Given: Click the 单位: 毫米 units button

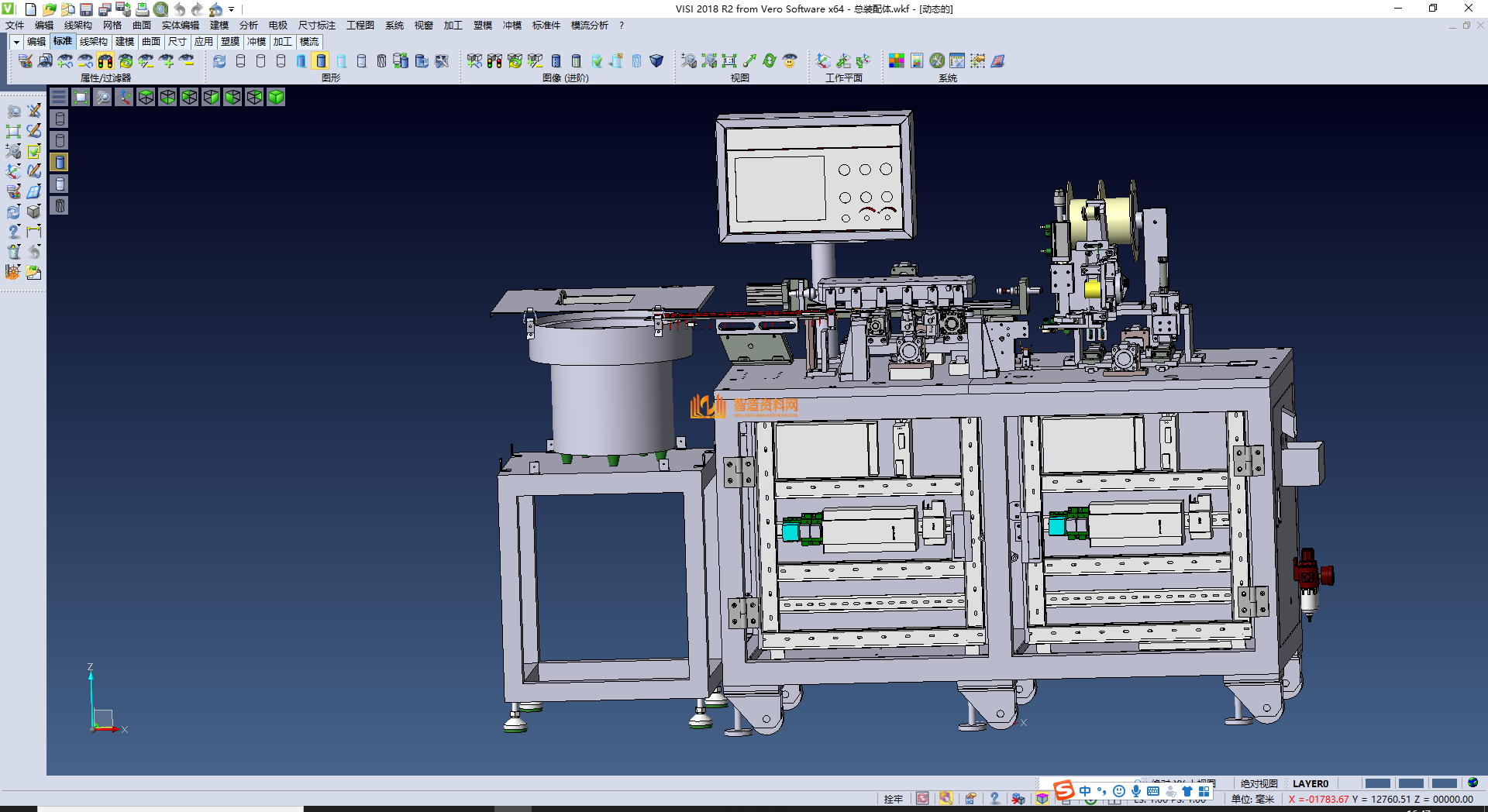Looking at the screenshot, I should click(x=1252, y=799).
